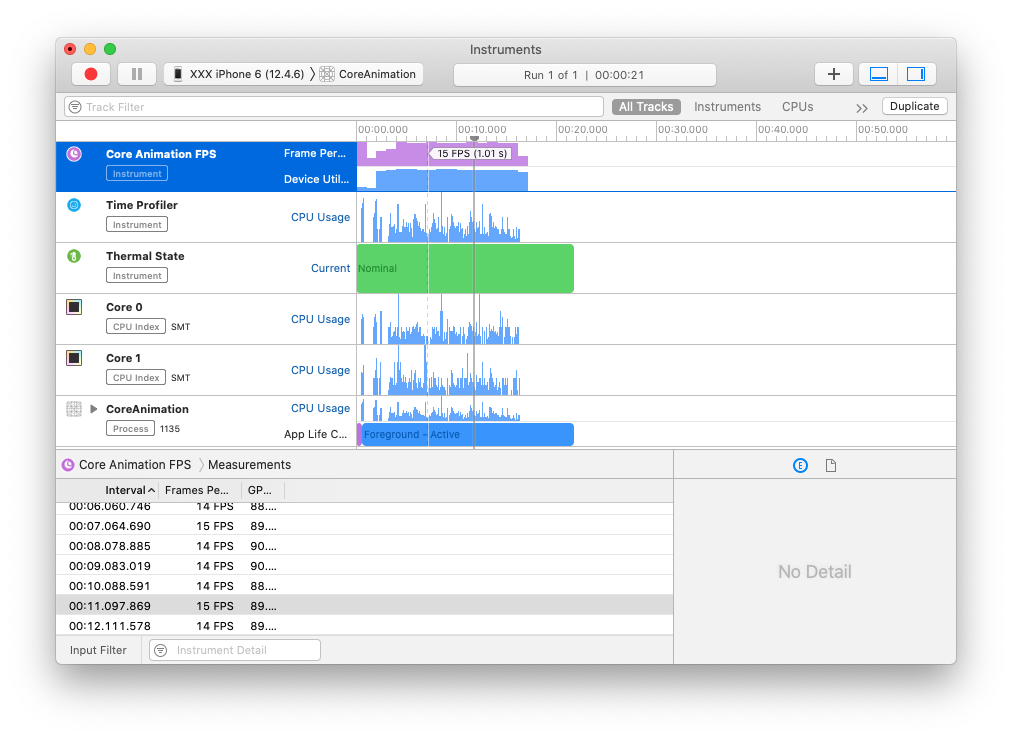Select highlighted row 00:11.097.869
1012x738 pixels.
click(x=365, y=606)
